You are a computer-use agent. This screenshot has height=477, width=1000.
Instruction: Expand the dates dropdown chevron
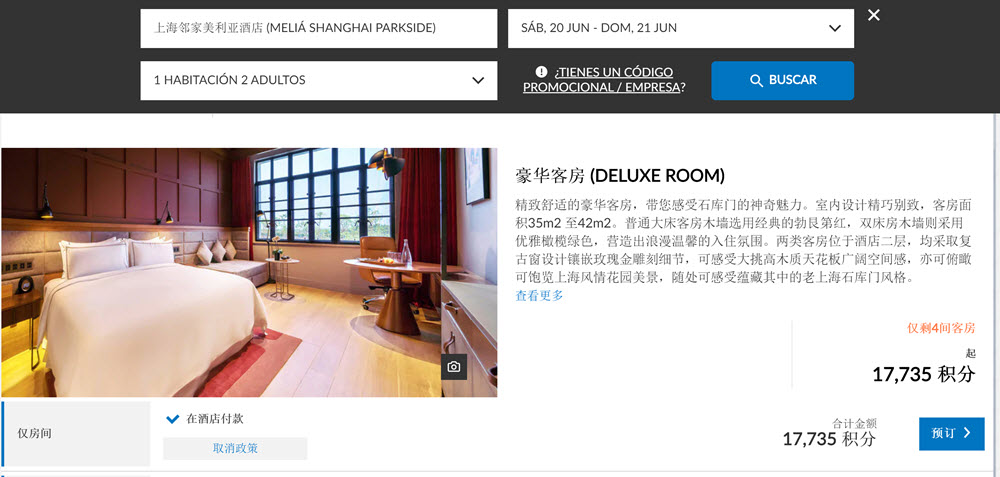coord(834,28)
